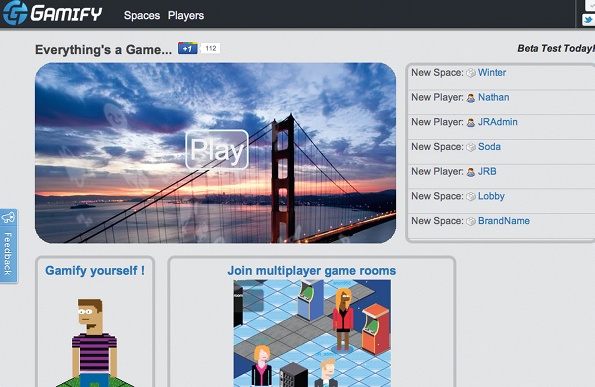Open the Lobby space link
The width and height of the screenshot is (595, 387).
click(491, 196)
